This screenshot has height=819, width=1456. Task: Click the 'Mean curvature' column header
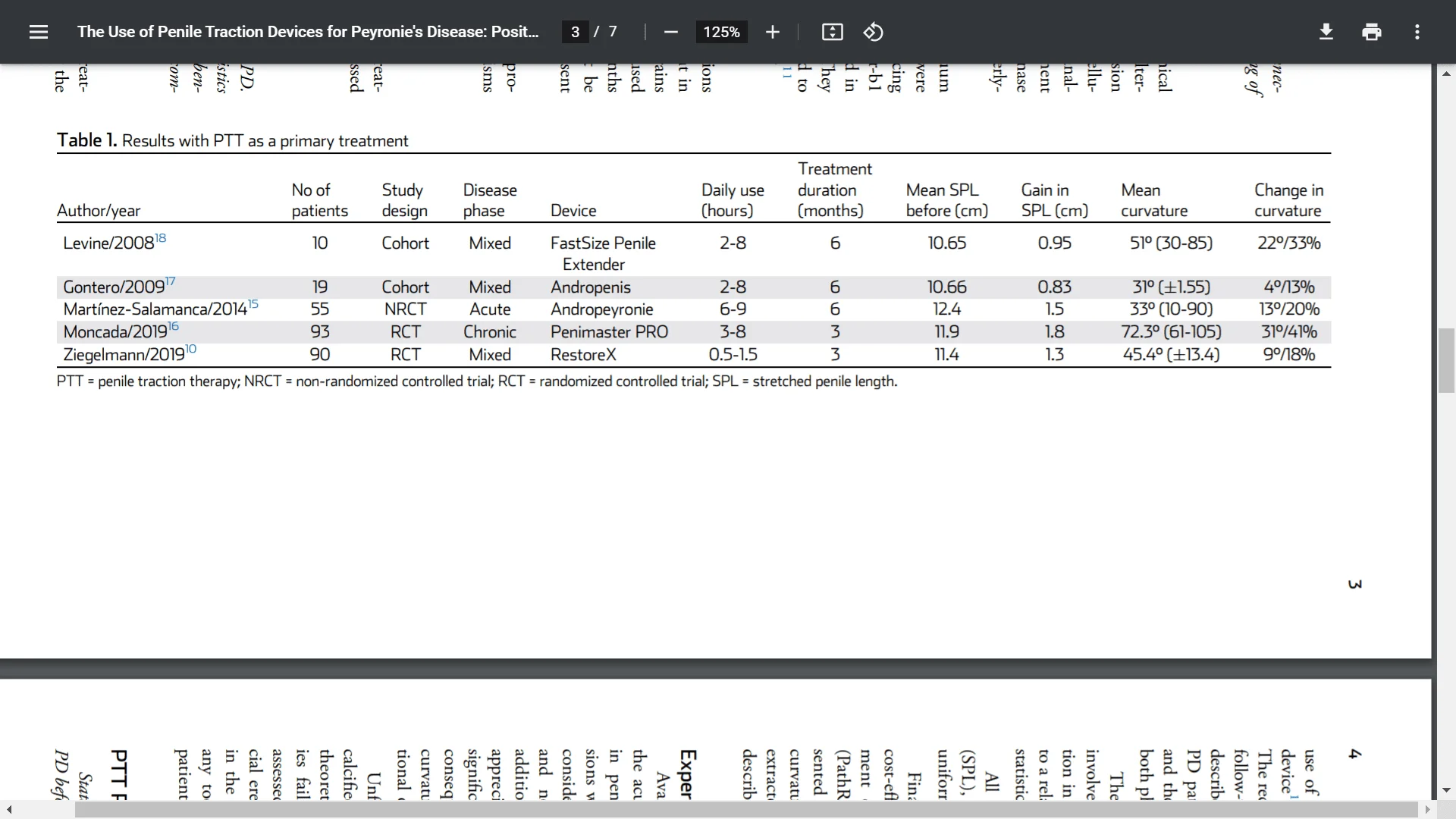pyautogui.click(x=1155, y=200)
